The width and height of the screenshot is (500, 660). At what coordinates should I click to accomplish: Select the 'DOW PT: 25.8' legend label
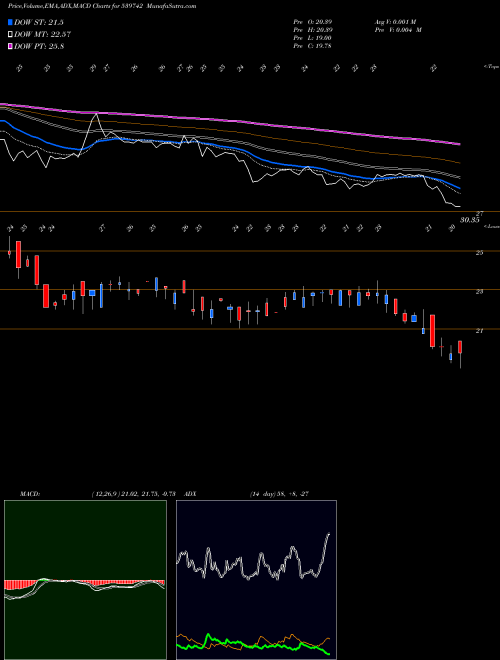click(x=39, y=46)
